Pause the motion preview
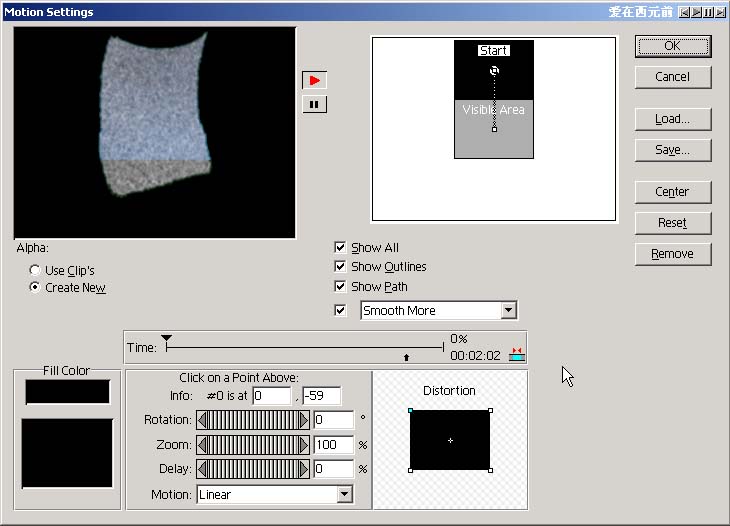Image resolution: width=730 pixels, height=526 pixels. 314,104
